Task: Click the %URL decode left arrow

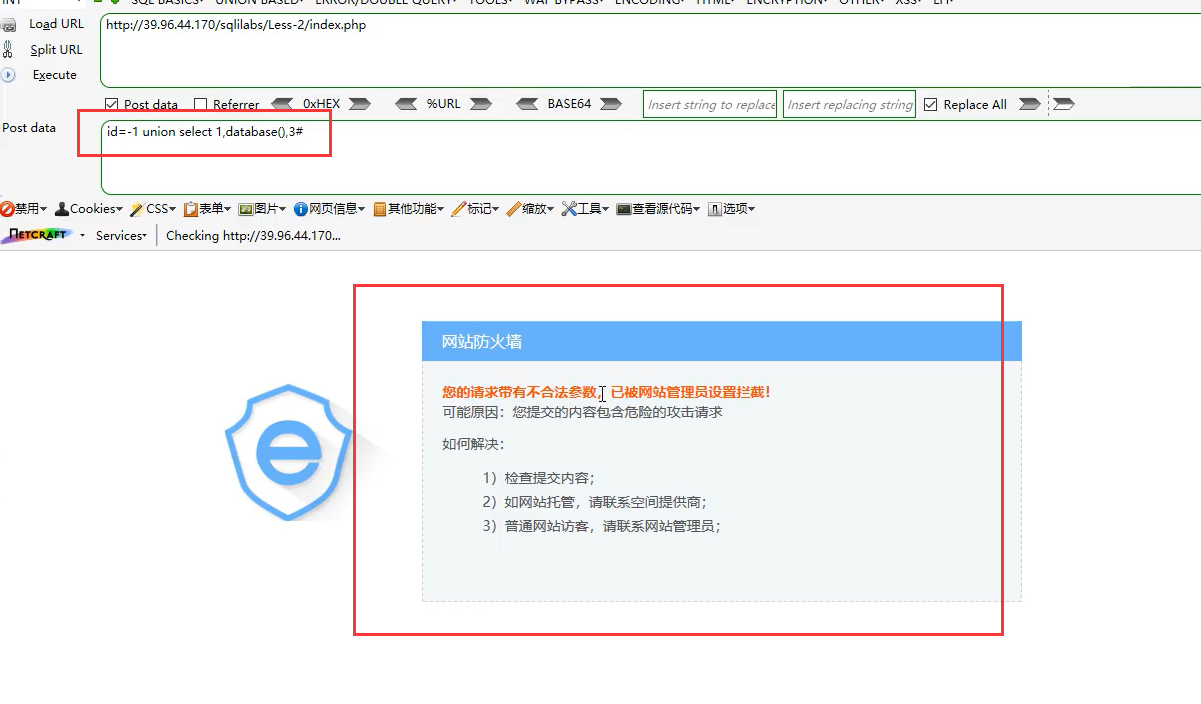Action: (x=406, y=104)
